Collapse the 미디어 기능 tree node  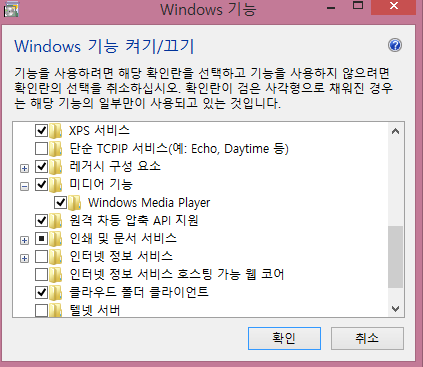pyautogui.click(x=24, y=186)
